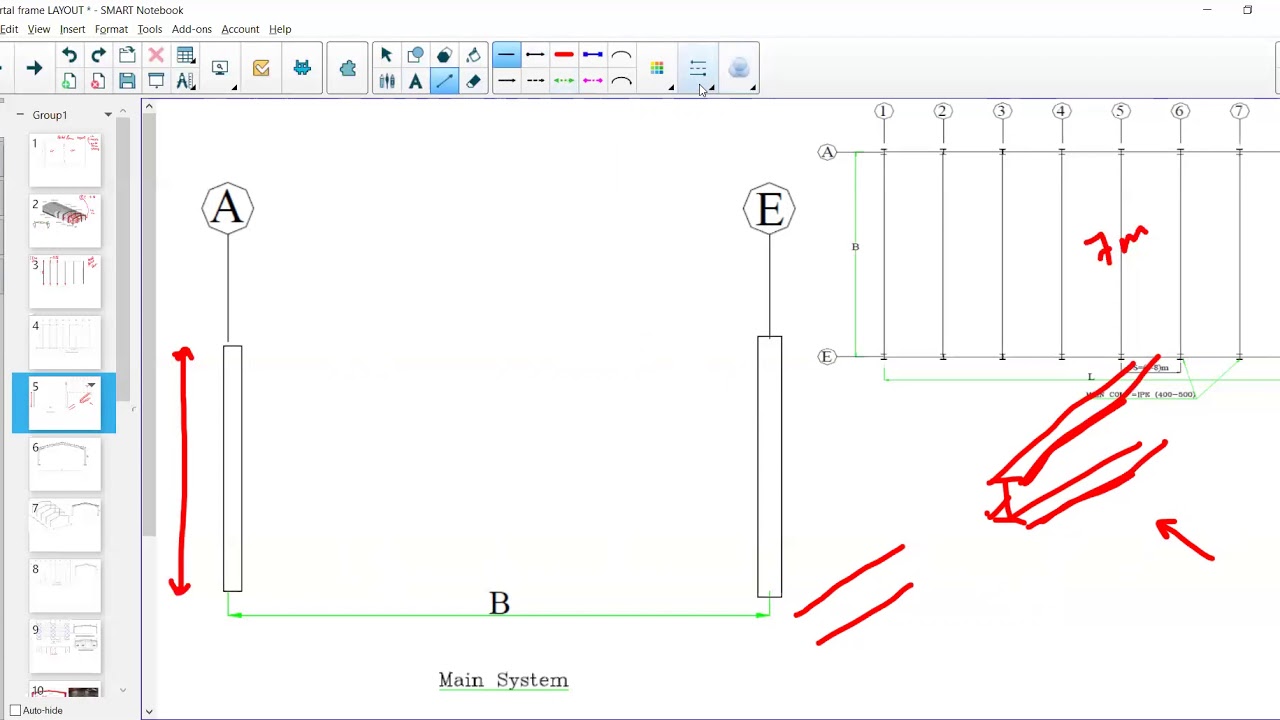Select the Fill bucket tool
Screen dimensions: 1280x720
click(474, 55)
